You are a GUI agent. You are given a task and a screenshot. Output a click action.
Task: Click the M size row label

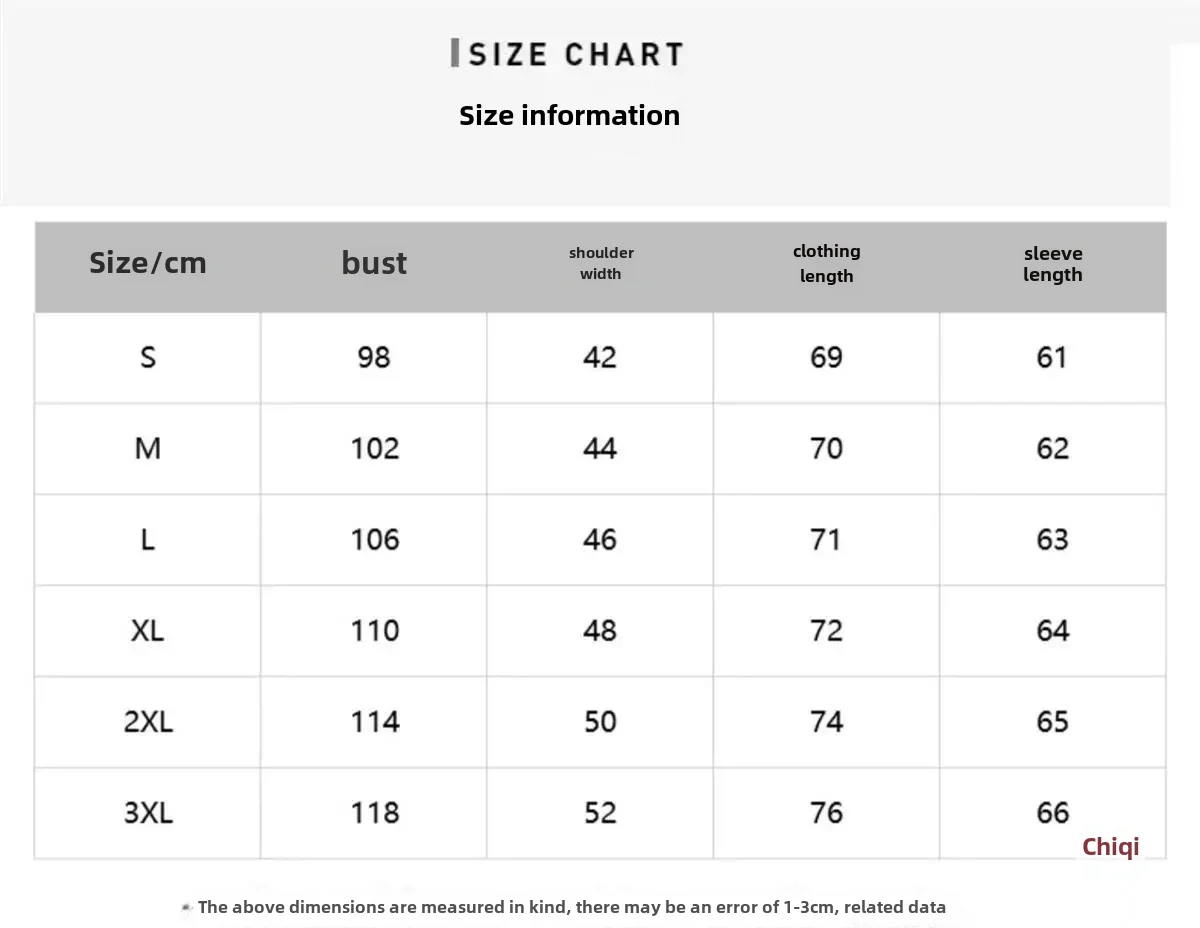tap(148, 448)
